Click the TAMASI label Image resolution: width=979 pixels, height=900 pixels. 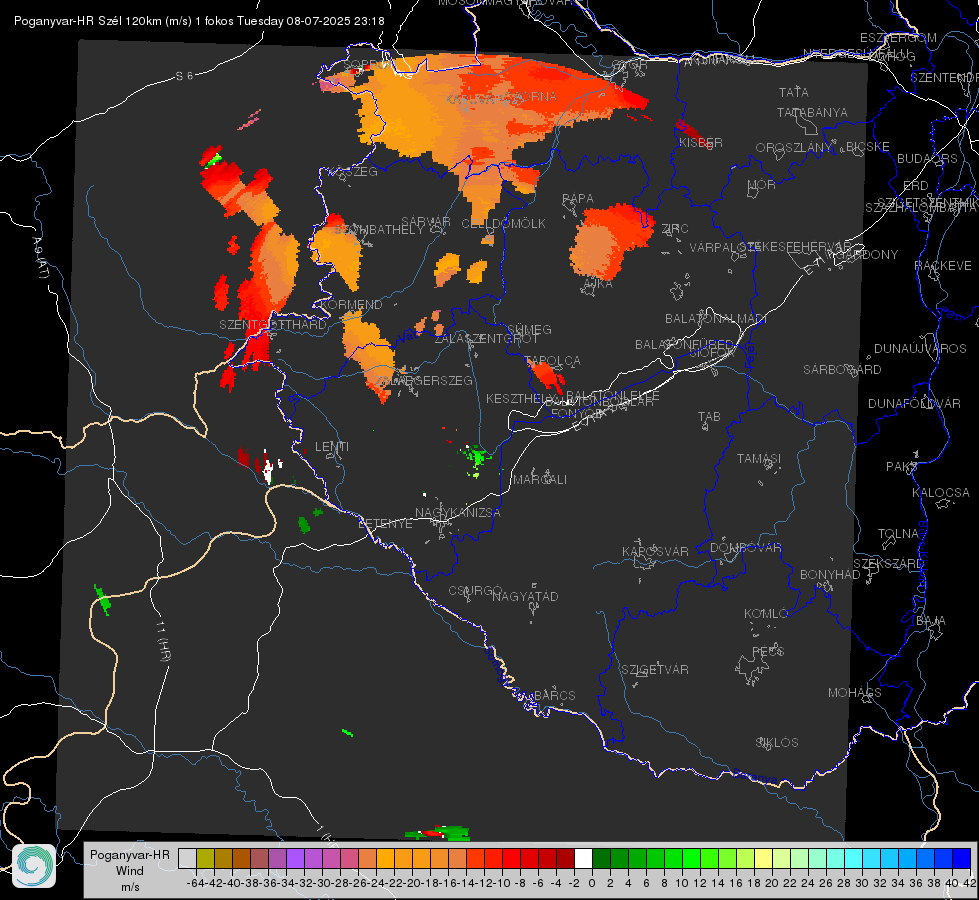[x=759, y=458]
